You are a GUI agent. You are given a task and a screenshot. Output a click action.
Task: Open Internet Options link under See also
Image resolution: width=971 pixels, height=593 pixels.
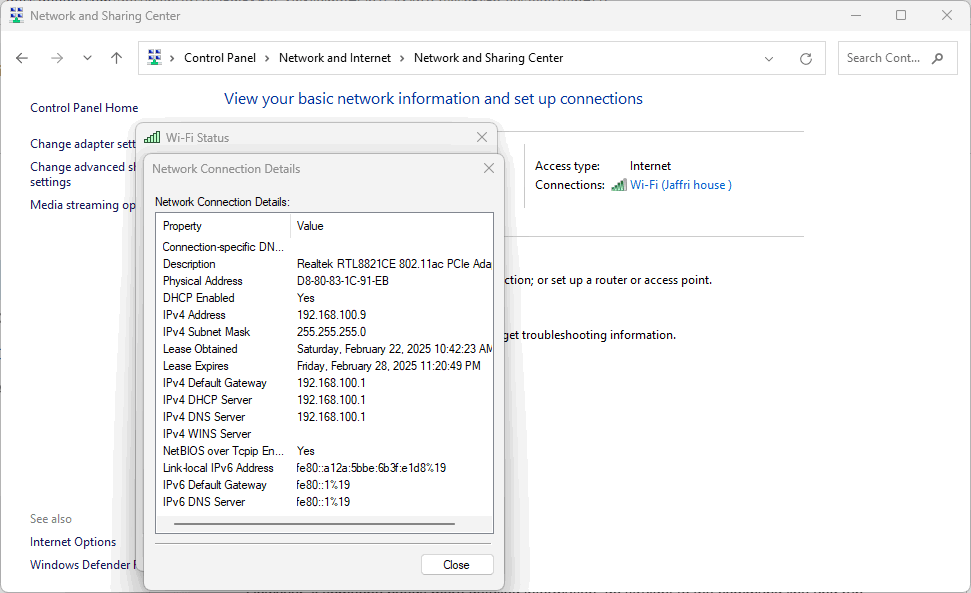click(x=73, y=542)
